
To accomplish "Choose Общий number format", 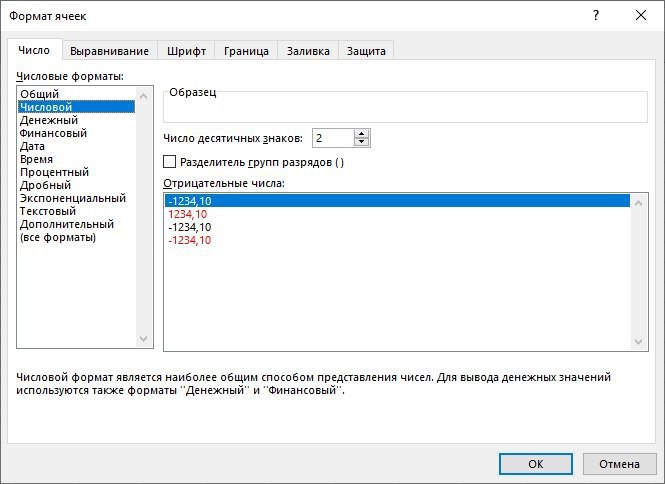I will tap(76, 94).
